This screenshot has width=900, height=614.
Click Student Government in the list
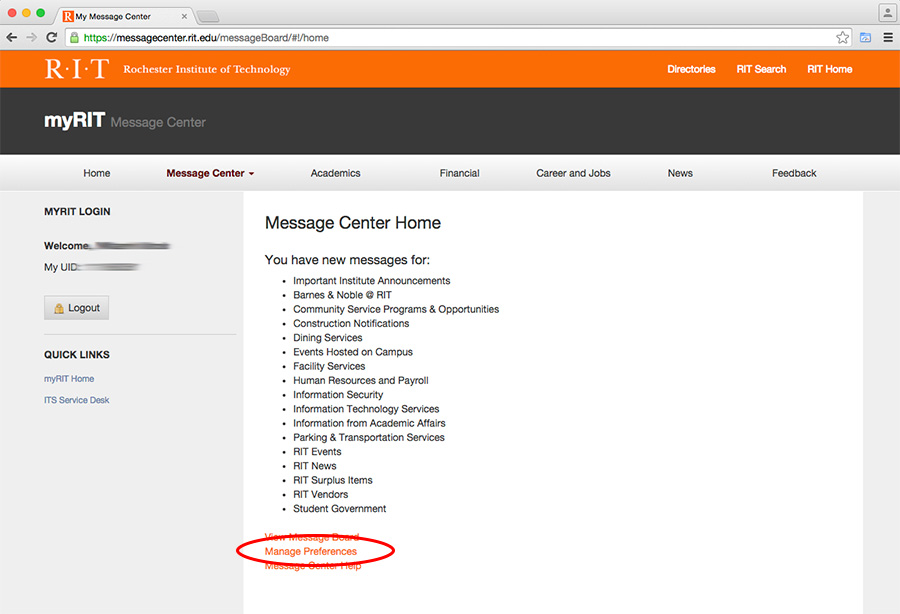click(x=339, y=508)
